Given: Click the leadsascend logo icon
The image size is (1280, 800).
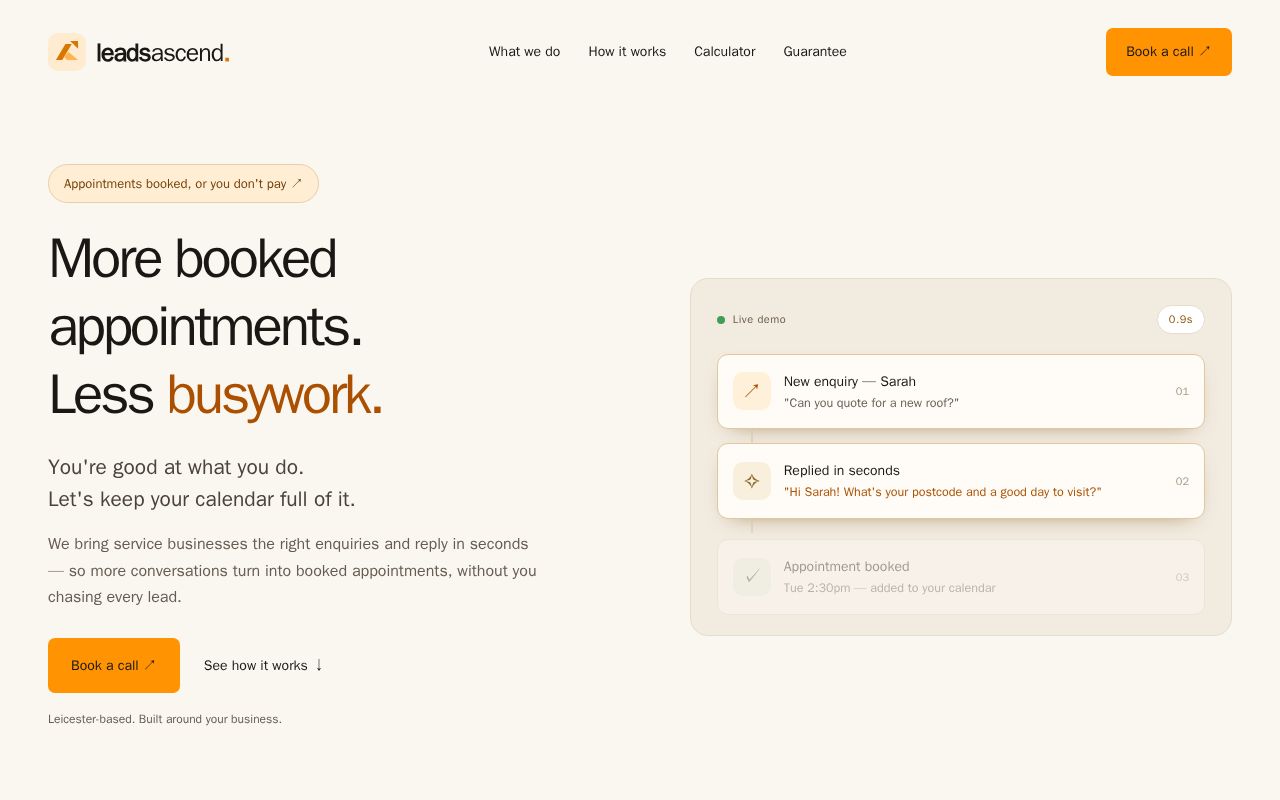Looking at the screenshot, I should coord(67,52).
